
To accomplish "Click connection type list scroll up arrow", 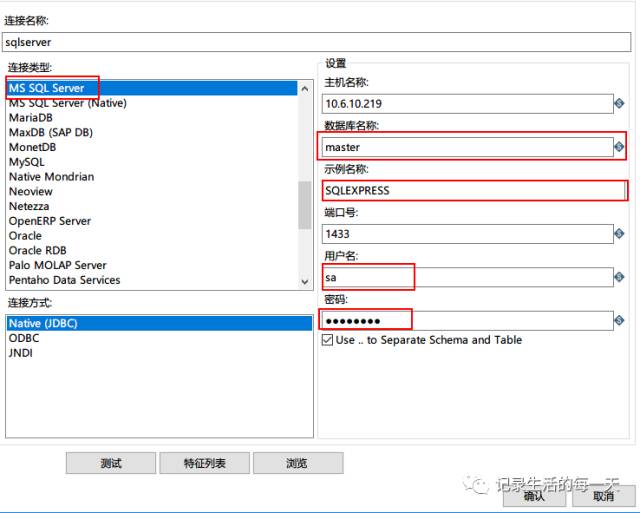I will 304,89.
